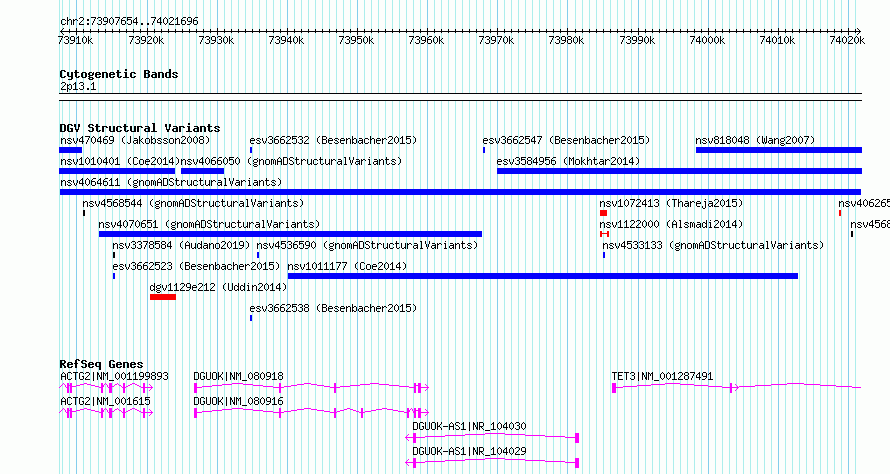Viewport: 890px width, 474px height.
Task: Open nsv4070651 gnomAD variant label
Action: (x=209, y=224)
